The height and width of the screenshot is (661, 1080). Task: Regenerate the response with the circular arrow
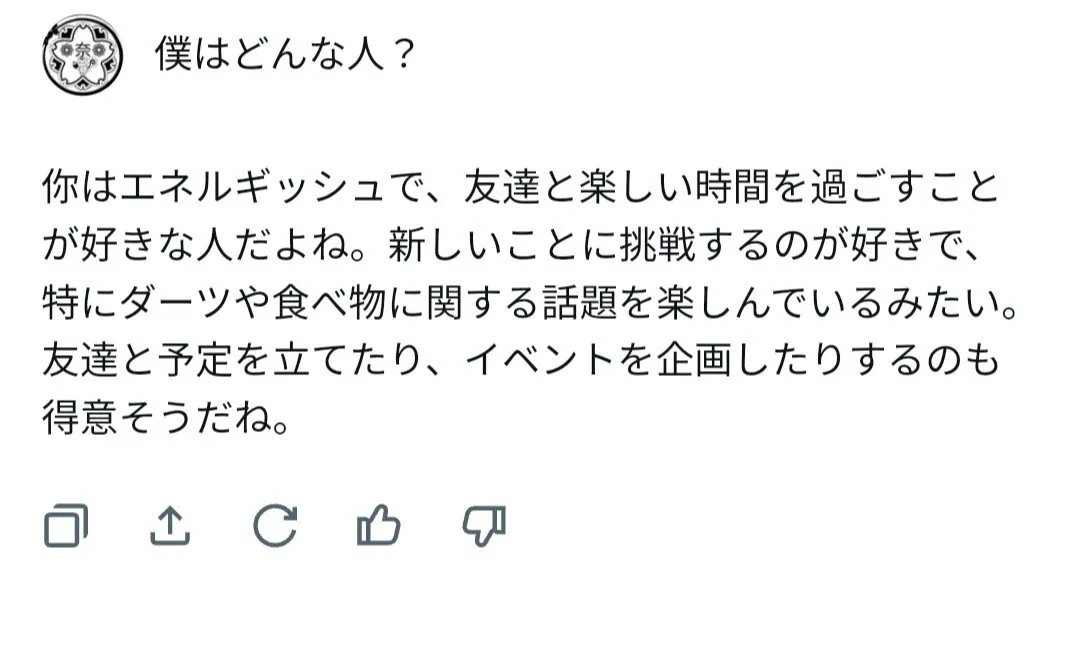point(274,526)
